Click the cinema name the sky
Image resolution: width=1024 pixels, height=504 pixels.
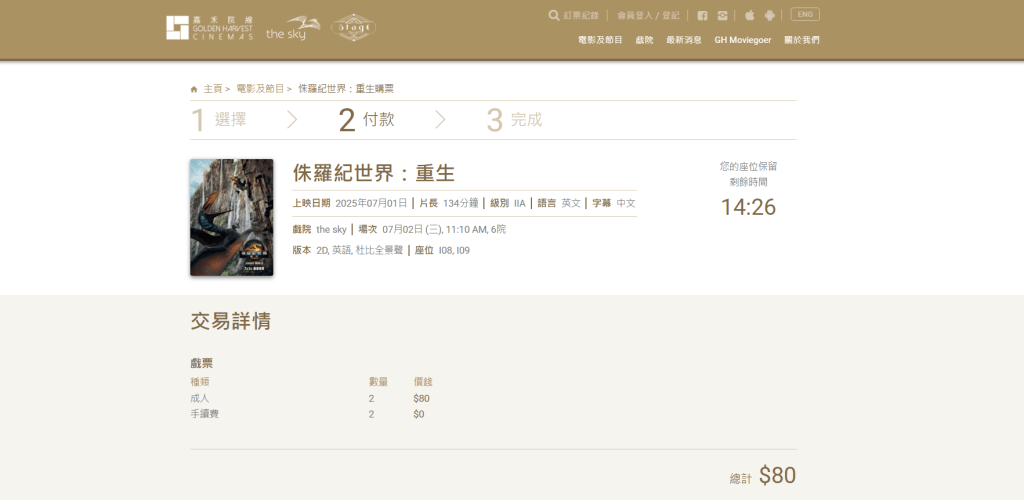tap(332, 229)
